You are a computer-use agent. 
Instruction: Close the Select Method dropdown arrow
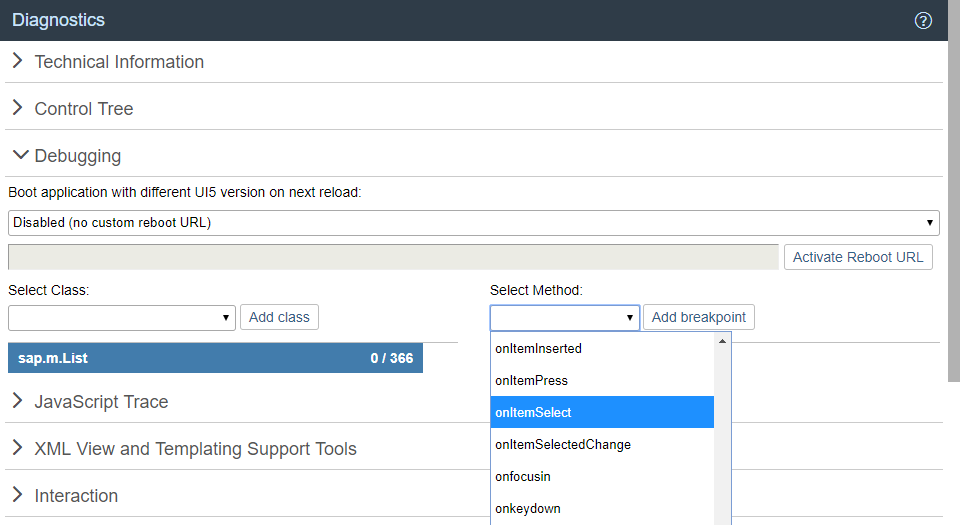[629, 318]
